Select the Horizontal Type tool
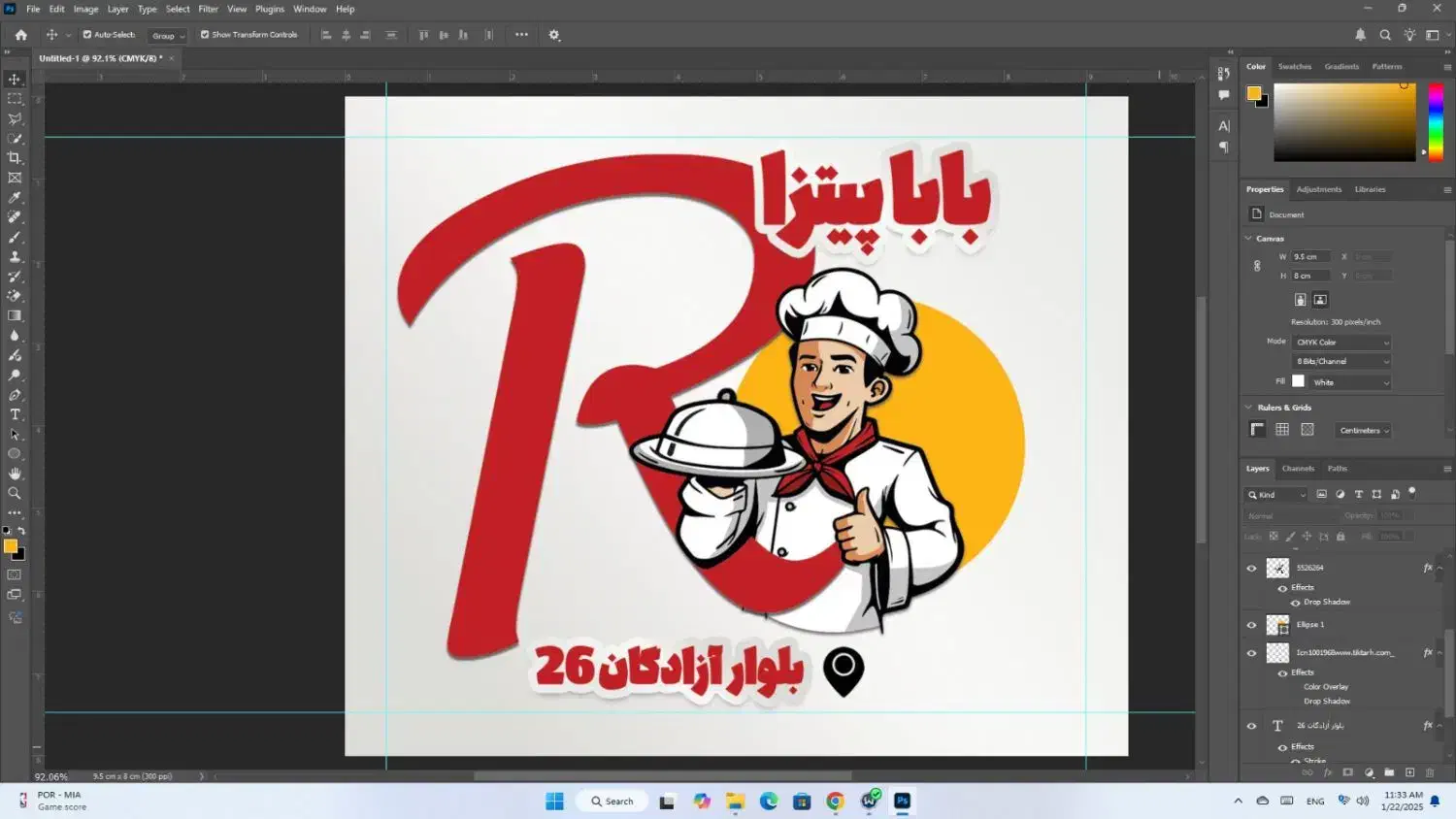 pos(15,414)
